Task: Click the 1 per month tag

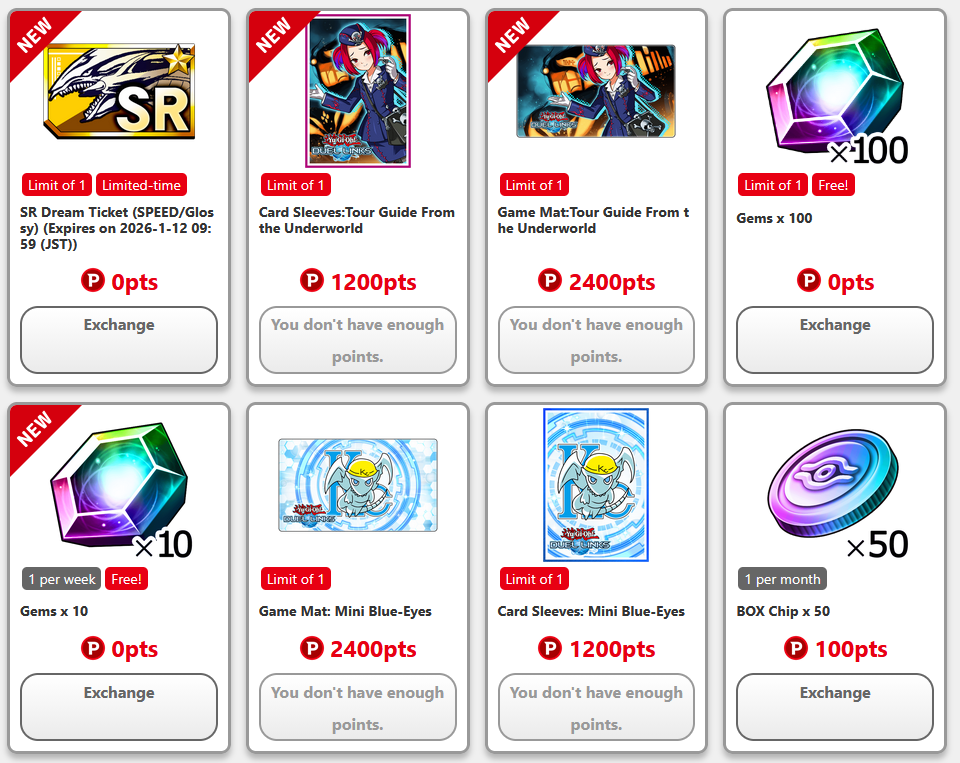Action: [x=782, y=579]
